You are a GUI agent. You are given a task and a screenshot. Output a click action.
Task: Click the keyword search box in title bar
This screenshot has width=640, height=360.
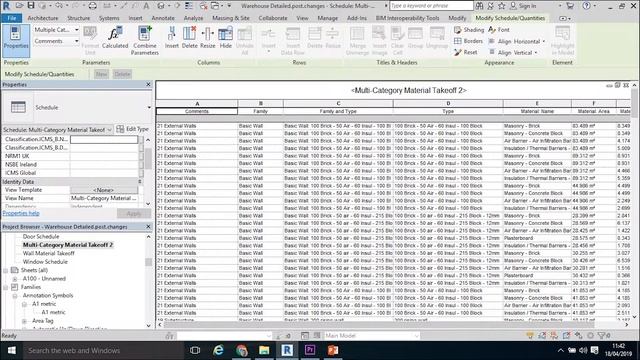431,6
